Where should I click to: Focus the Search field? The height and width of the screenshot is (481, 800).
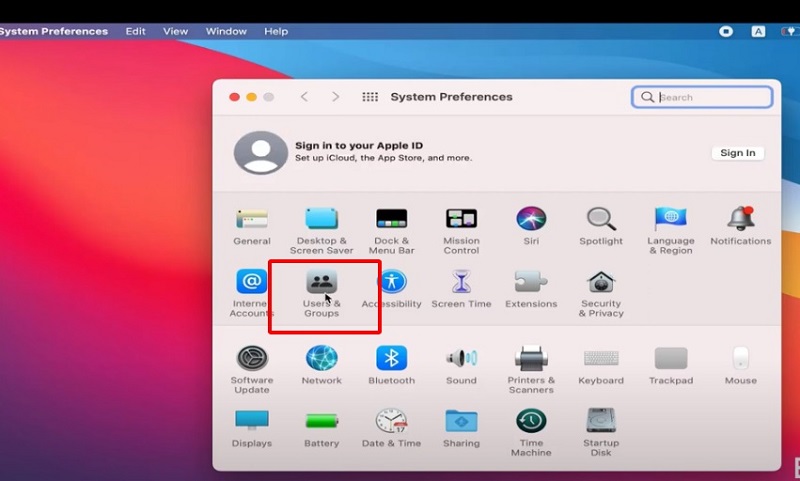[x=702, y=97]
